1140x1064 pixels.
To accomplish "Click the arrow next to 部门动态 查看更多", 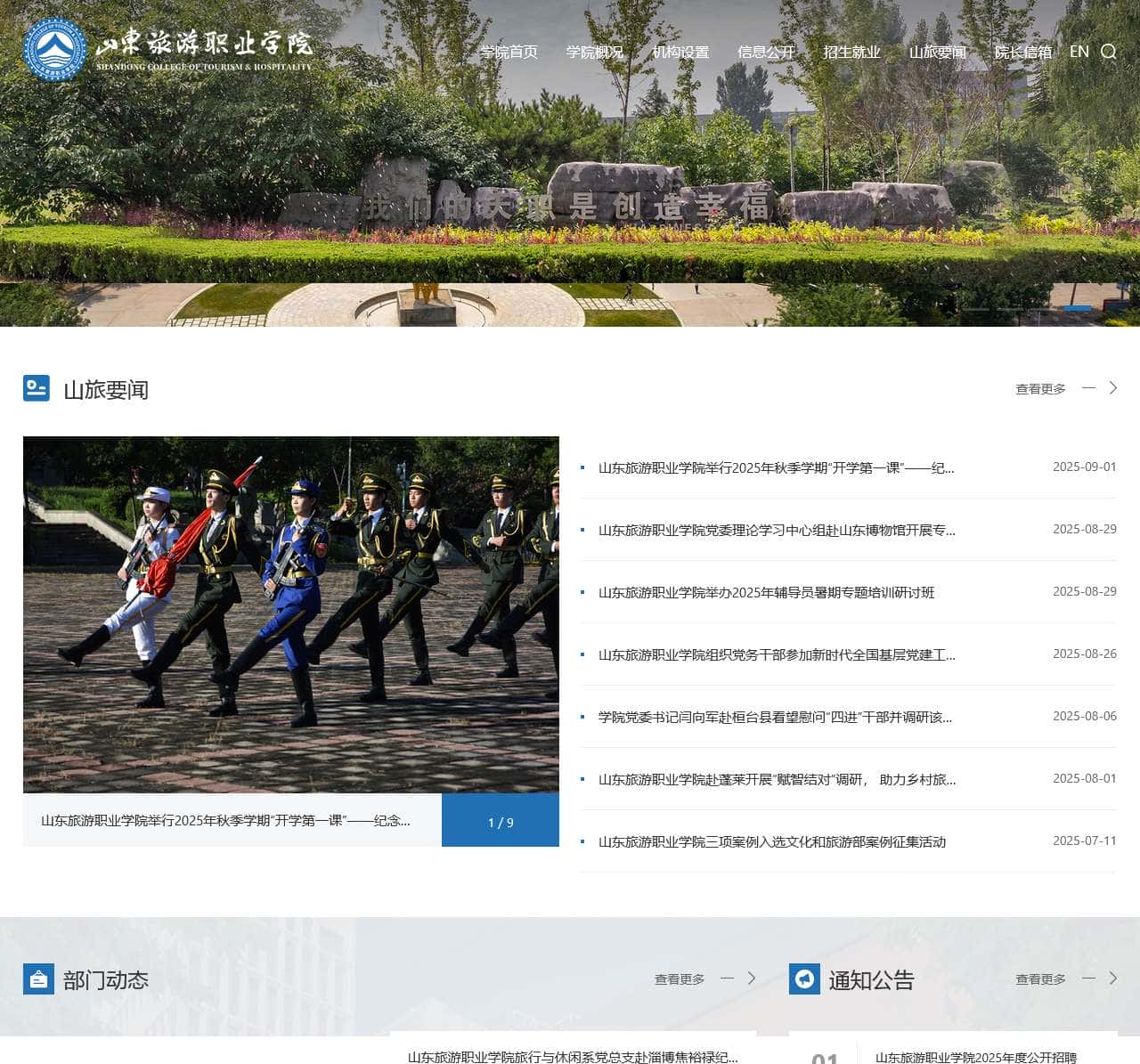I will 751,979.
